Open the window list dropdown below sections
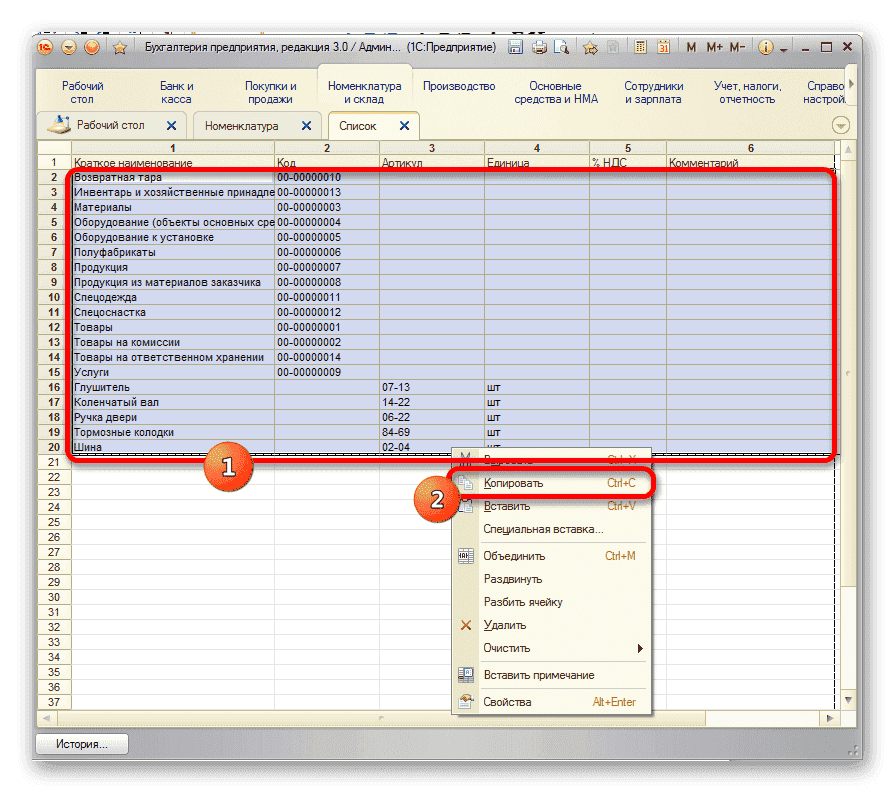This screenshot has height=793, width=895. [x=841, y=126]
